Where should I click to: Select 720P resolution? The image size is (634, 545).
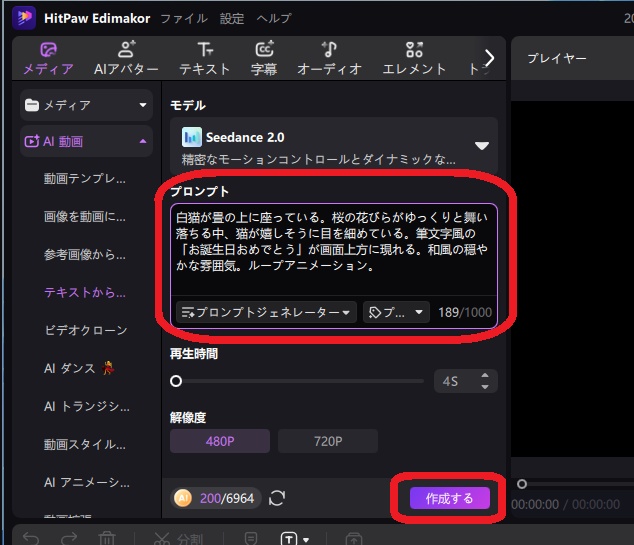[x=328, y=441]
